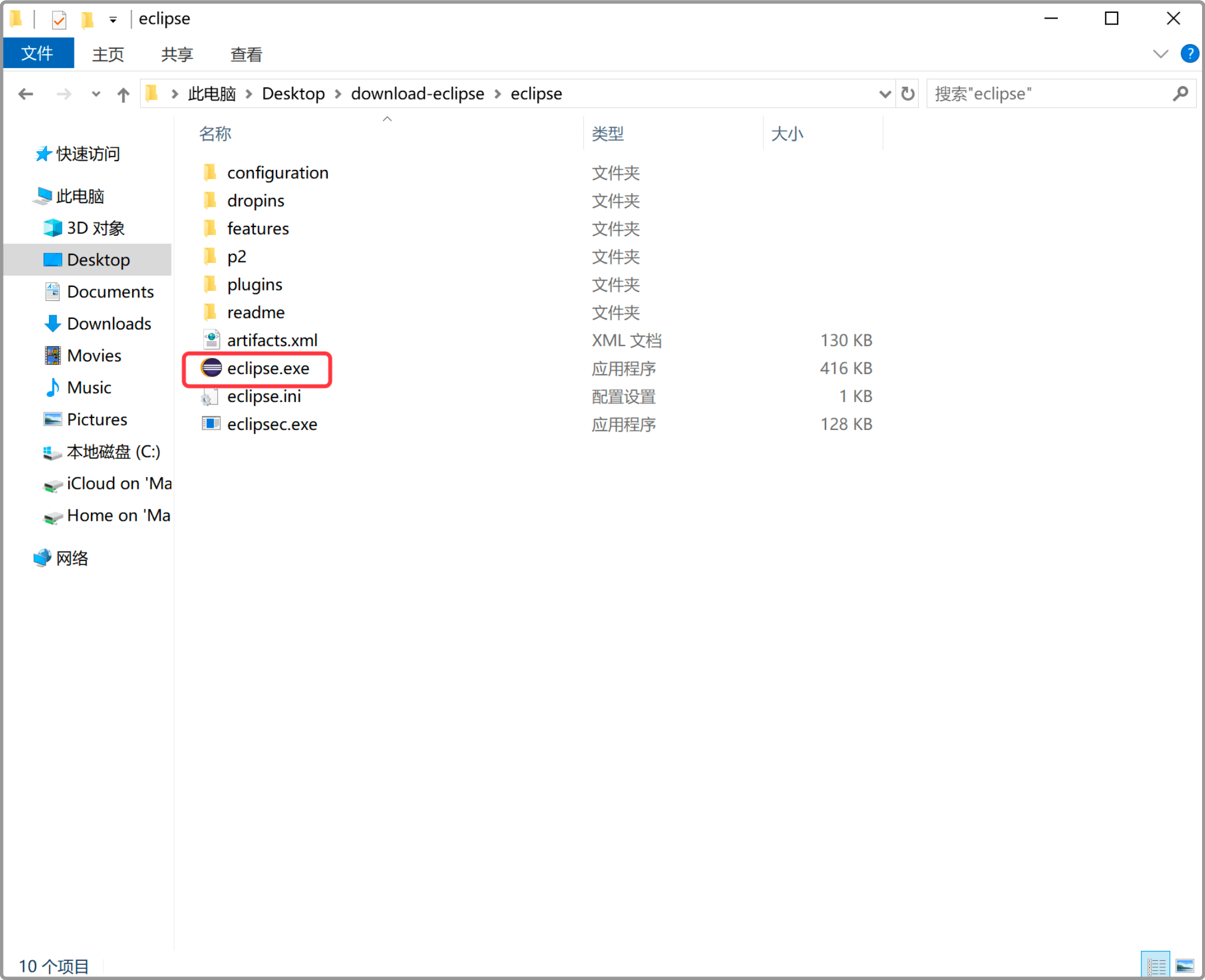Open Quick Access in navigation pane

77,154
